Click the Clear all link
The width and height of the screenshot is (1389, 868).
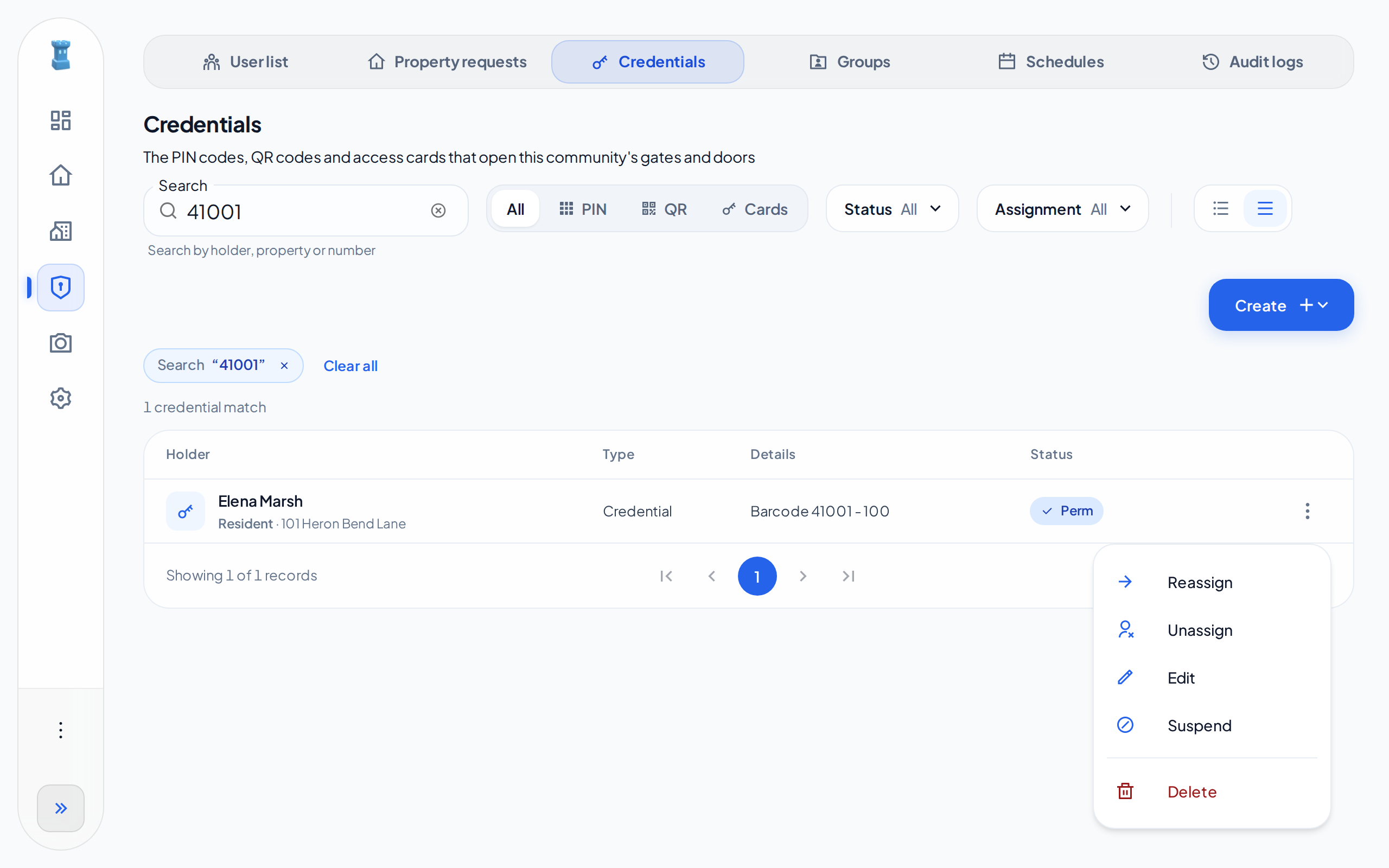pyautogui.click(x=350, y=366)
